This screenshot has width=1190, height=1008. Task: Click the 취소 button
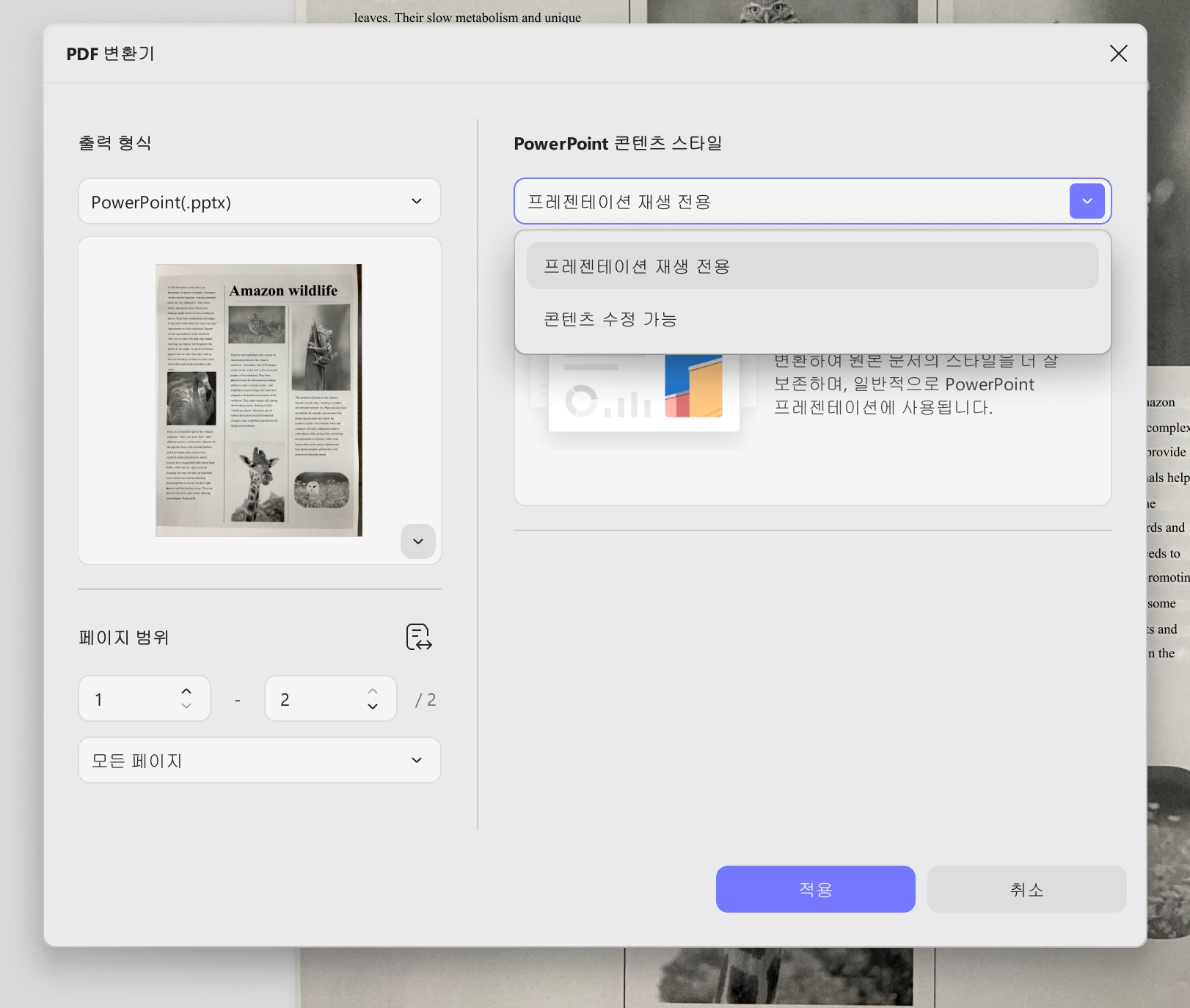(x=1026, y=889)
